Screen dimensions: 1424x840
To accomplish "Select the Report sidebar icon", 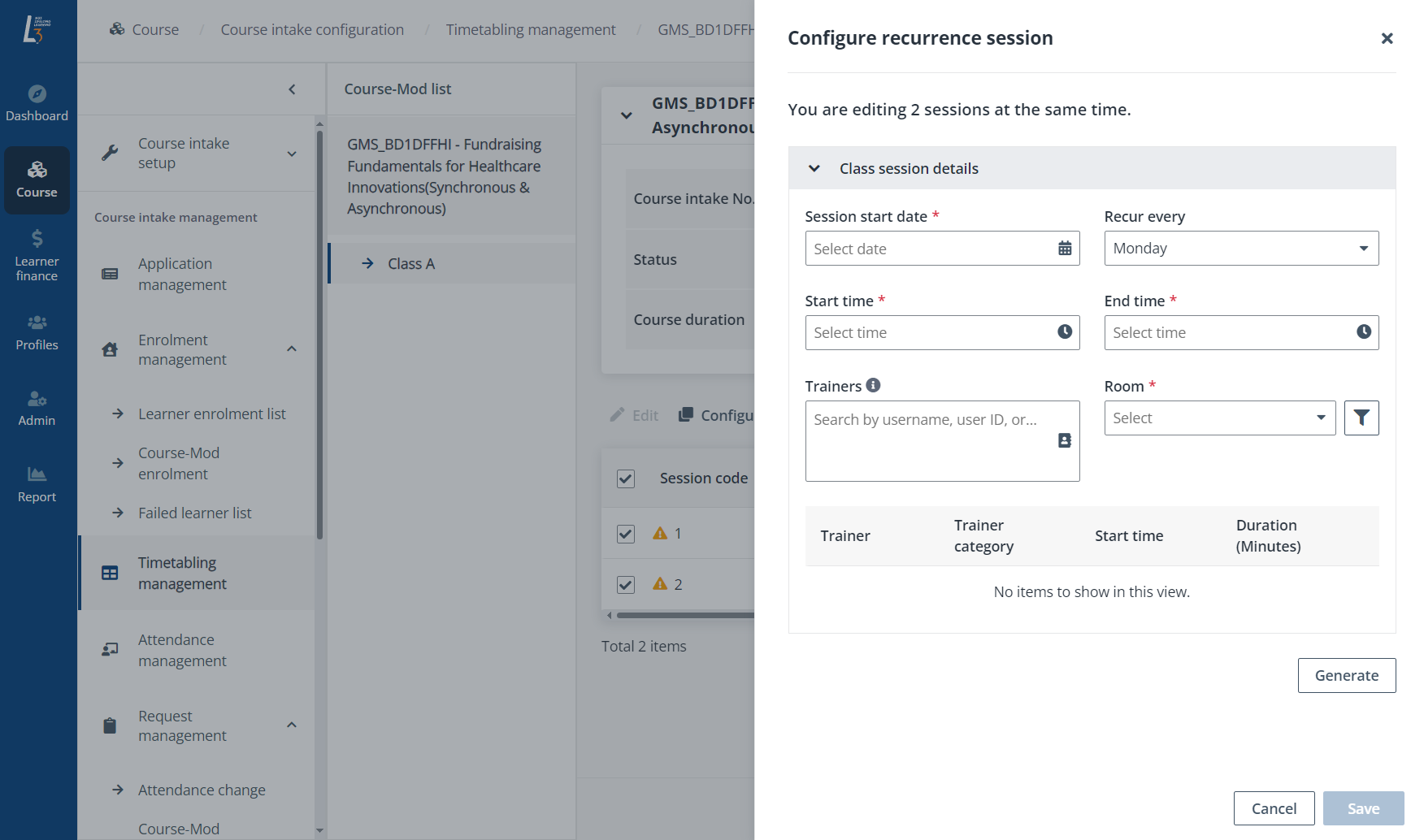I will tap(37, 483).
